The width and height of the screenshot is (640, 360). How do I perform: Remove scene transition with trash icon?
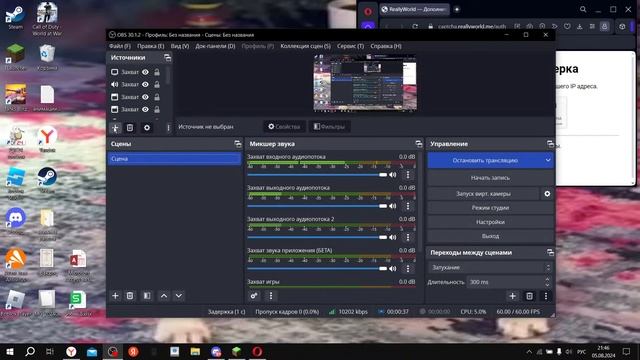(x=529, y=296)
